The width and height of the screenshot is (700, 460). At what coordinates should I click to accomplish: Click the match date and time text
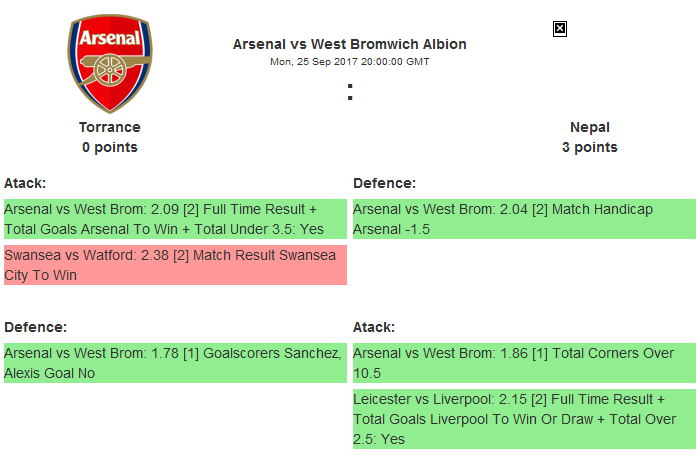coord(349,61)
